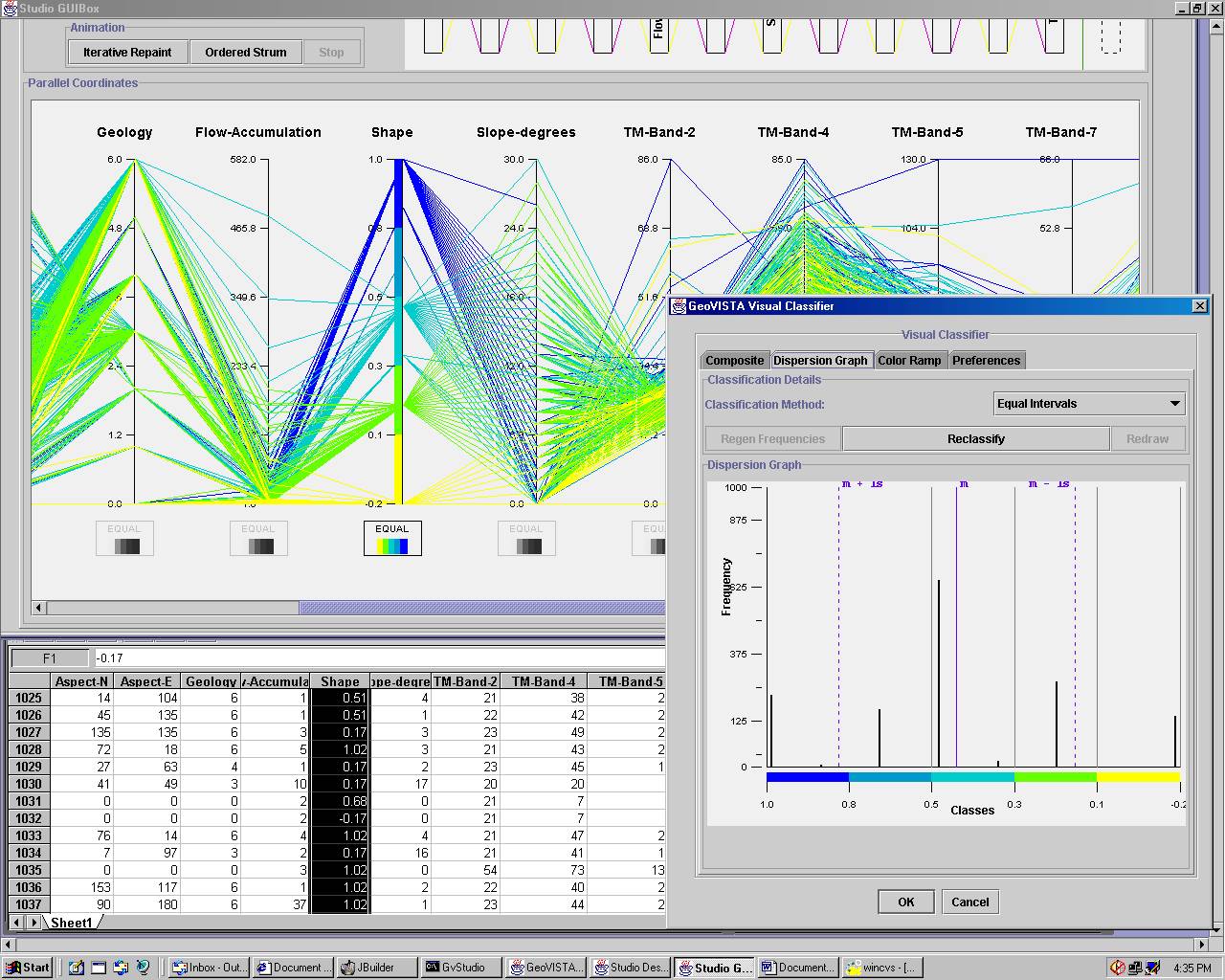Open the Classification Method dropdown

click(1089, 404)
